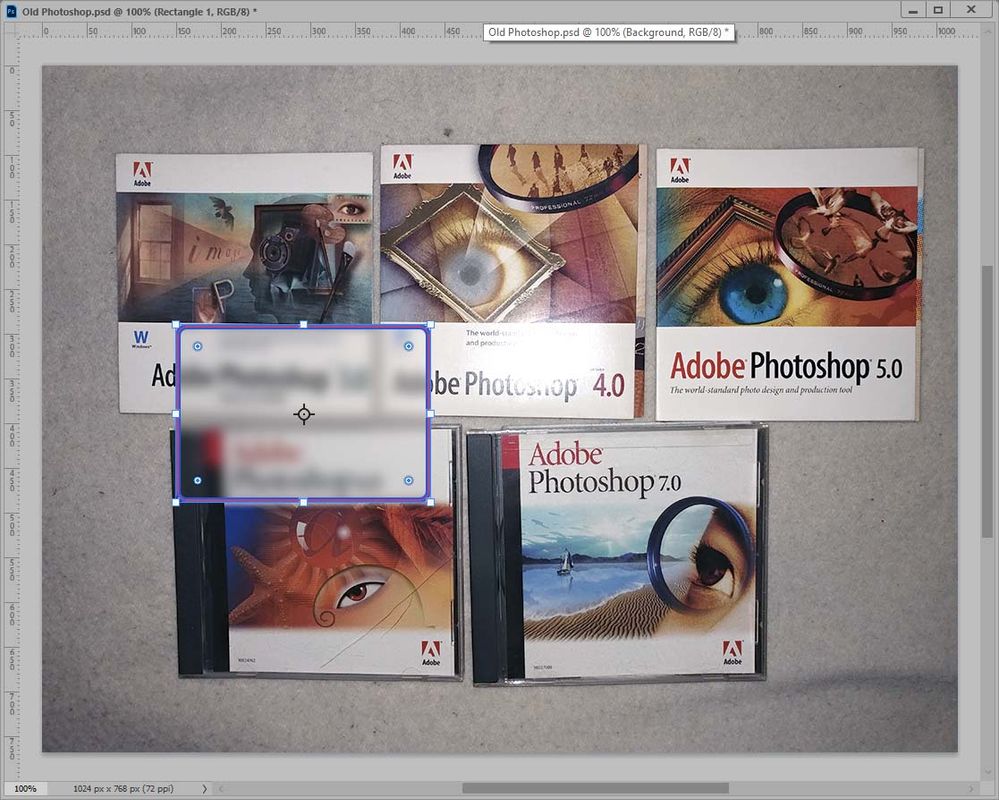
Task: Click the bottom-left corner radius widget of the rectangle
Action: pyautogui.click(x=198, y=480)
